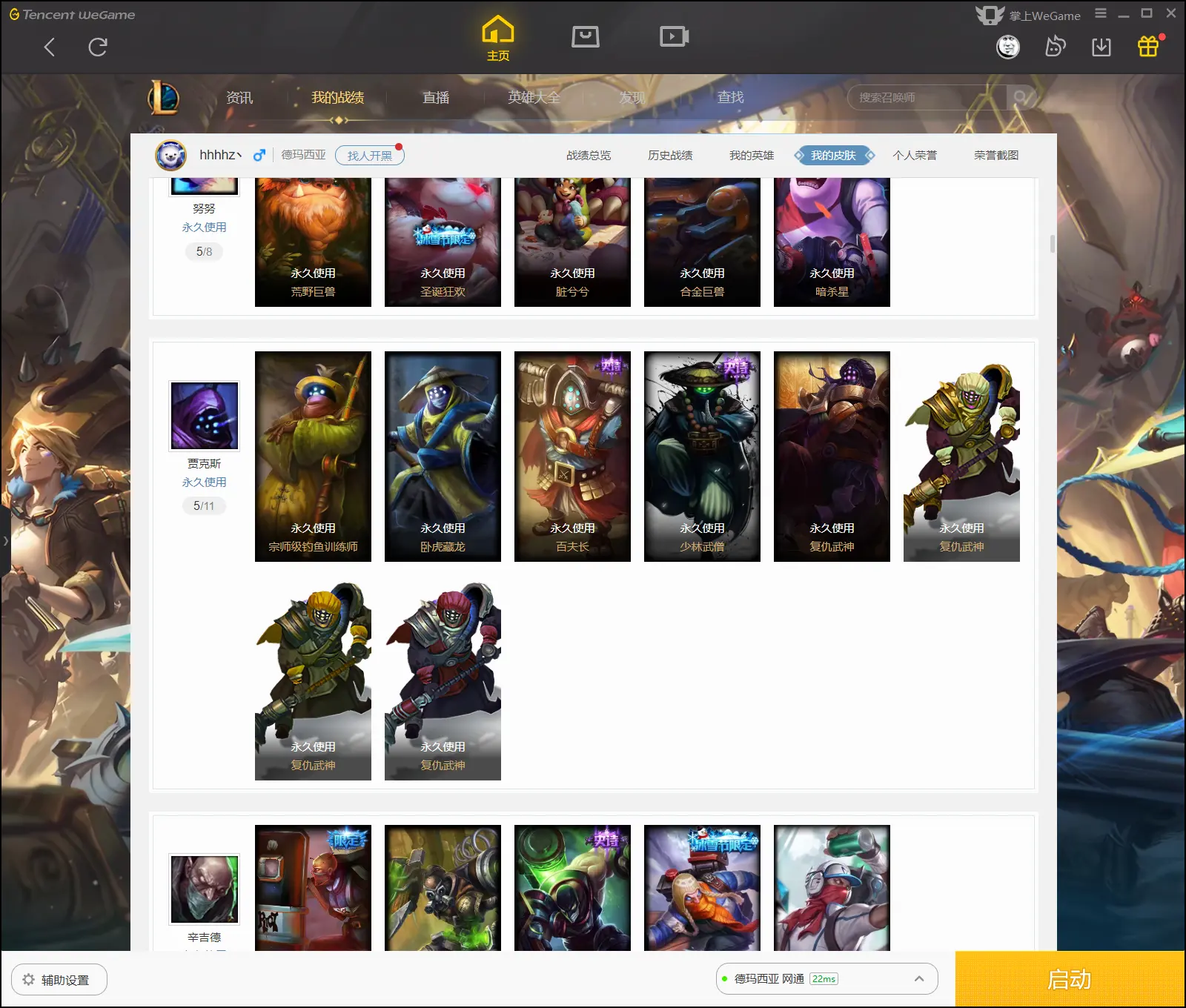Screen dimensions: 1186x1008
Task: Select the 暗杀星 skin card
Action: [x=832, y=242]
